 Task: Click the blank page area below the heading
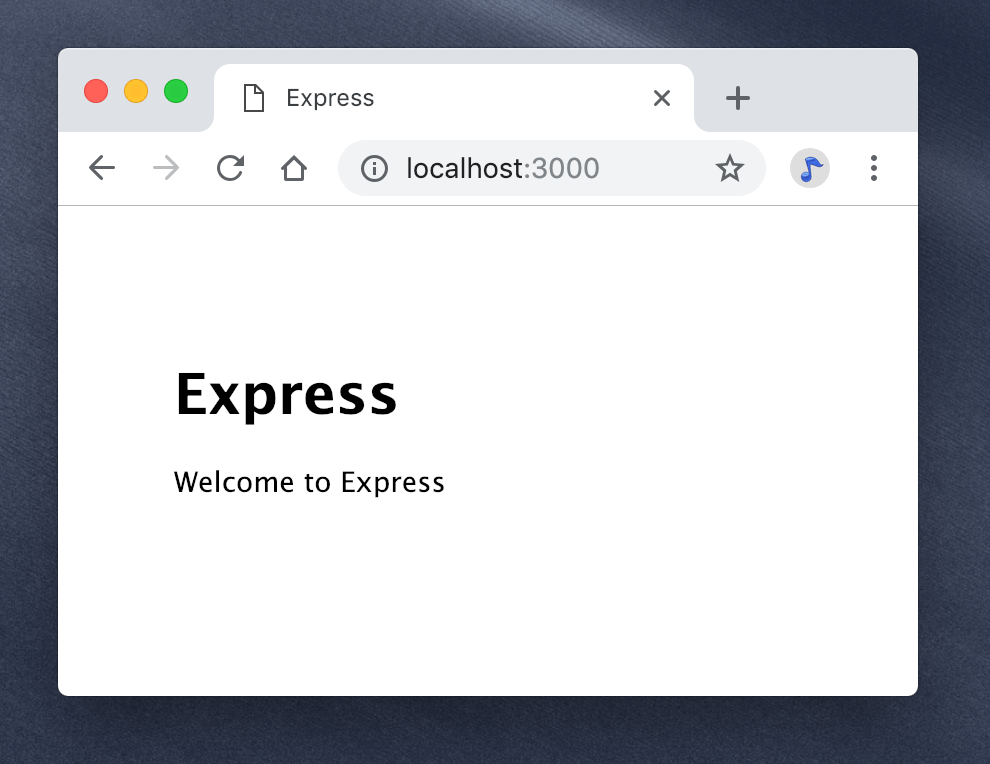click(x=490, y=600)
